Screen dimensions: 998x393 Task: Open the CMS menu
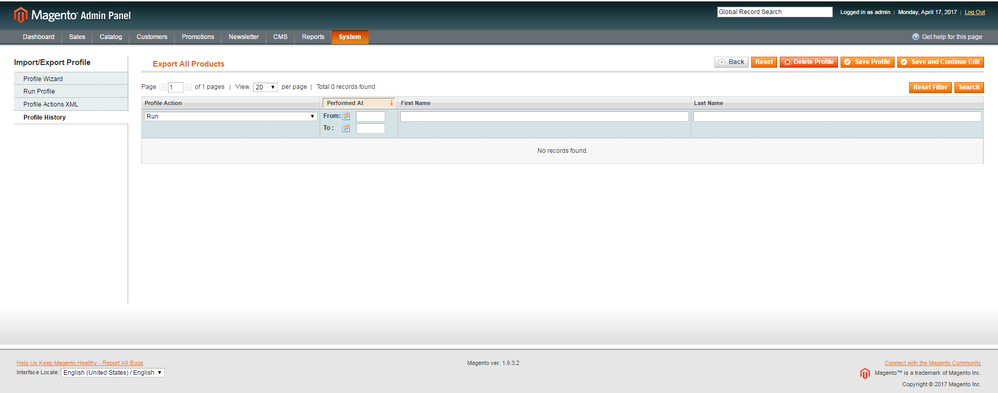click(281, 37)
